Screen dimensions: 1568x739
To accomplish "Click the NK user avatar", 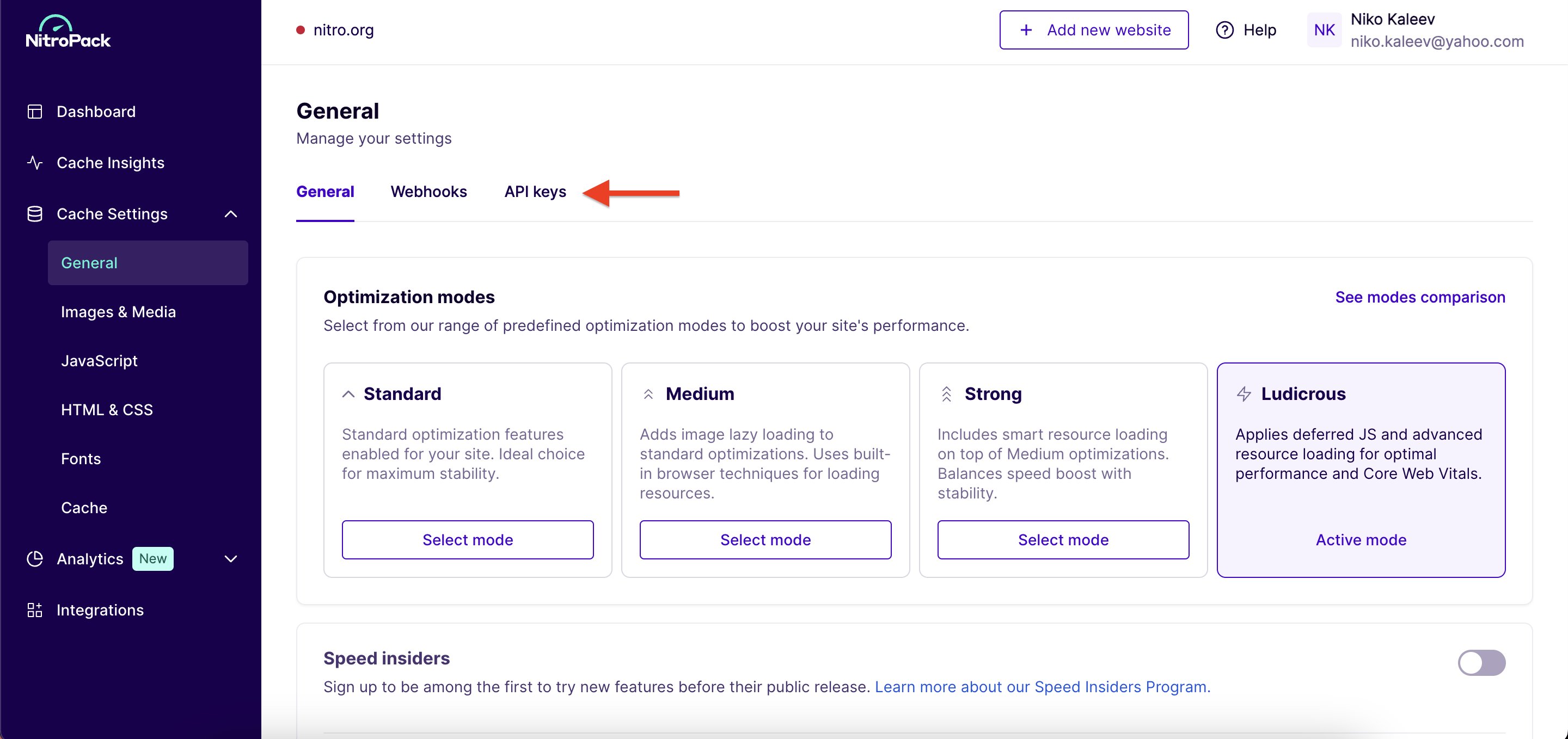I will 1324,30.
